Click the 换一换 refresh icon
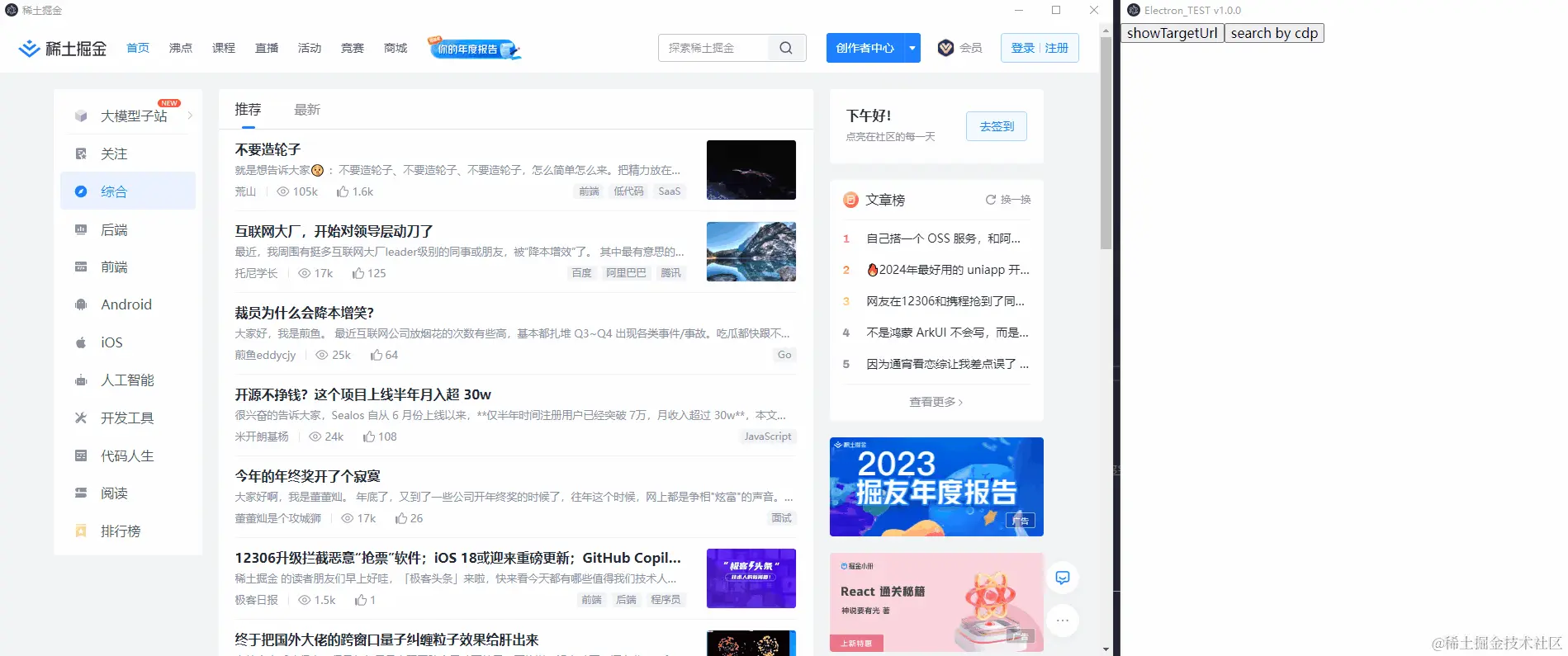 990,200
